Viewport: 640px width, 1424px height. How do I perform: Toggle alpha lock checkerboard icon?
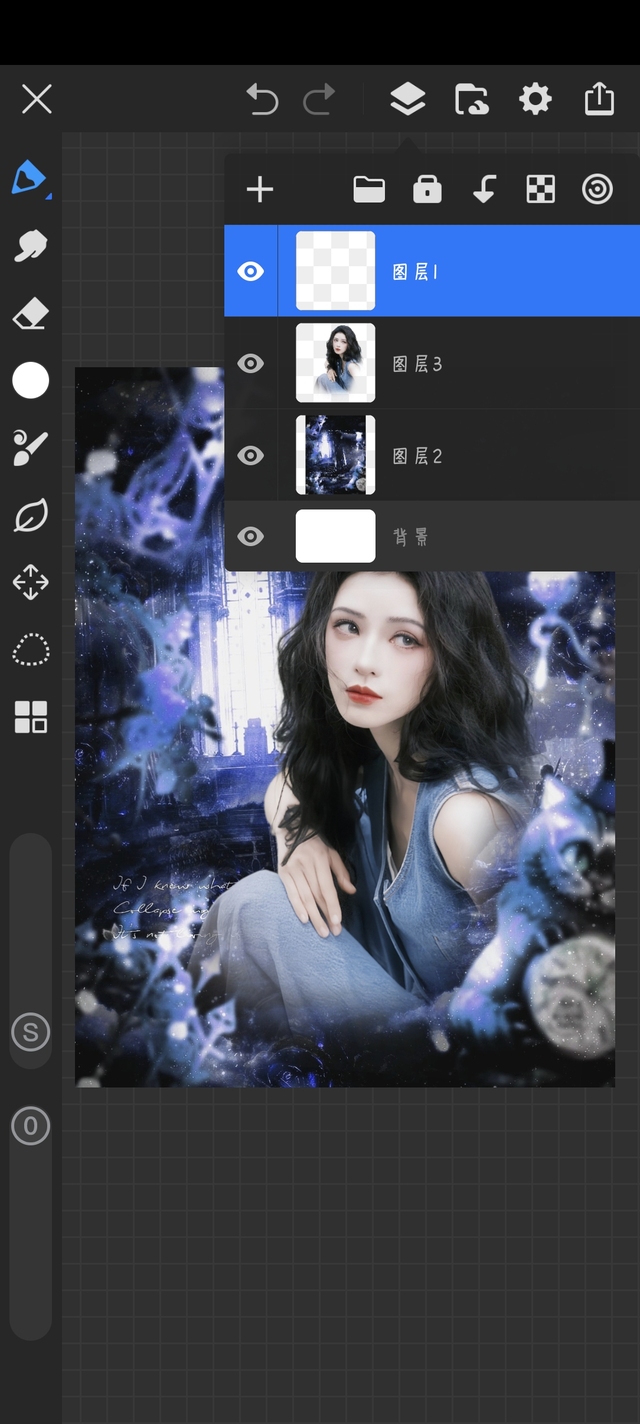tap(541, 189)
